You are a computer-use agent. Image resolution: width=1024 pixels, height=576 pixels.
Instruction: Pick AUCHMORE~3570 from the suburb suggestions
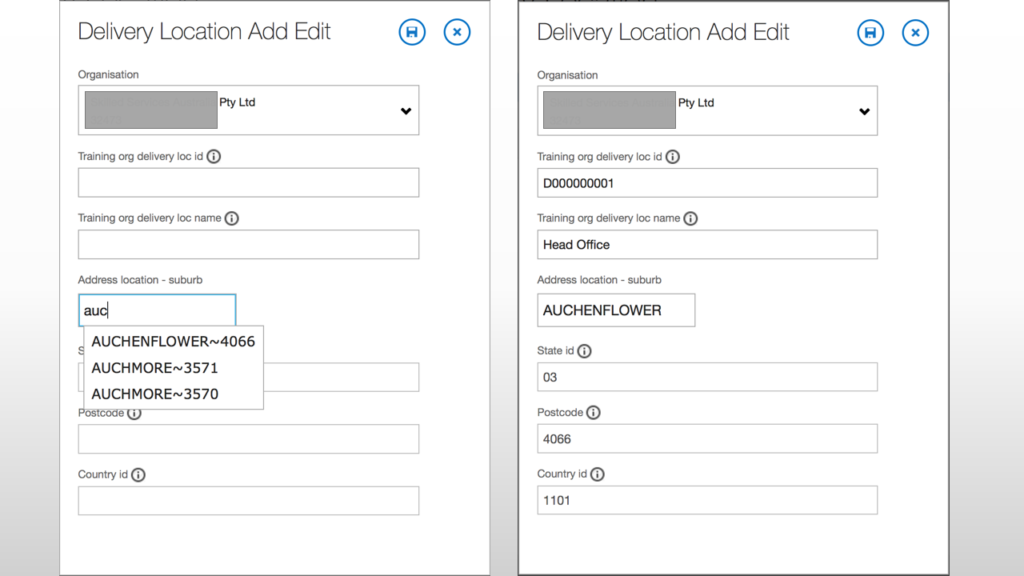point(155,394)
